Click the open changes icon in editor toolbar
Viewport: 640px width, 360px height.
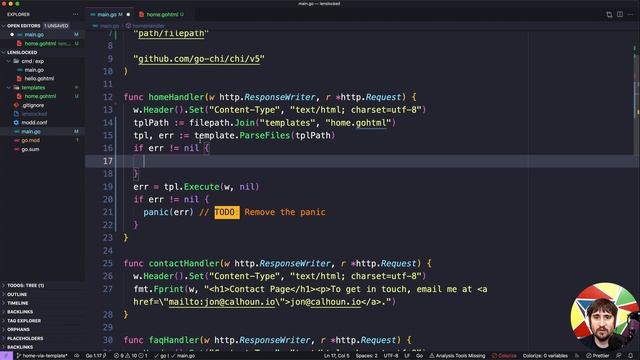(609, 14)
